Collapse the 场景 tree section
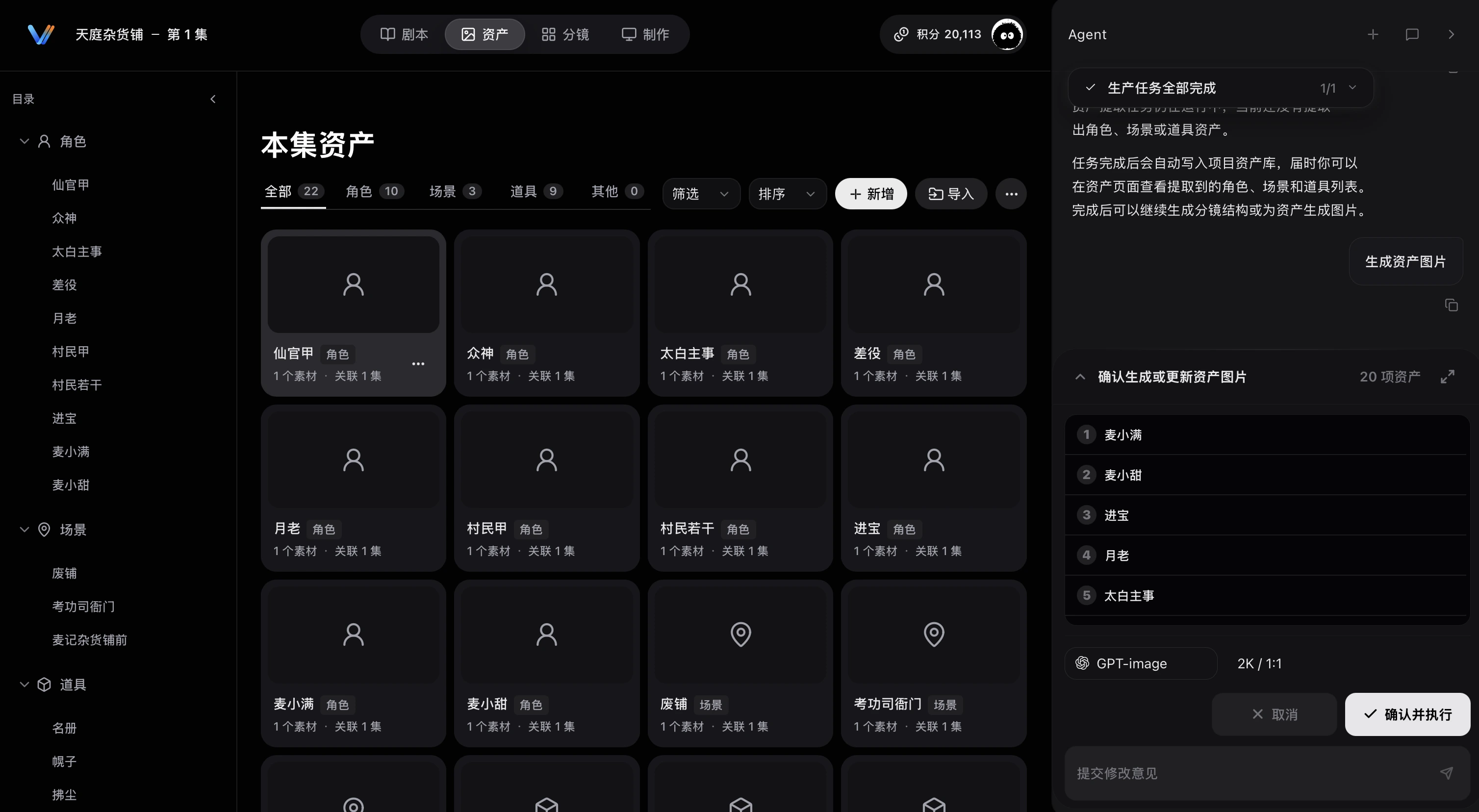Viewport: 1479px width, 812px height. (x=24, y=530)
